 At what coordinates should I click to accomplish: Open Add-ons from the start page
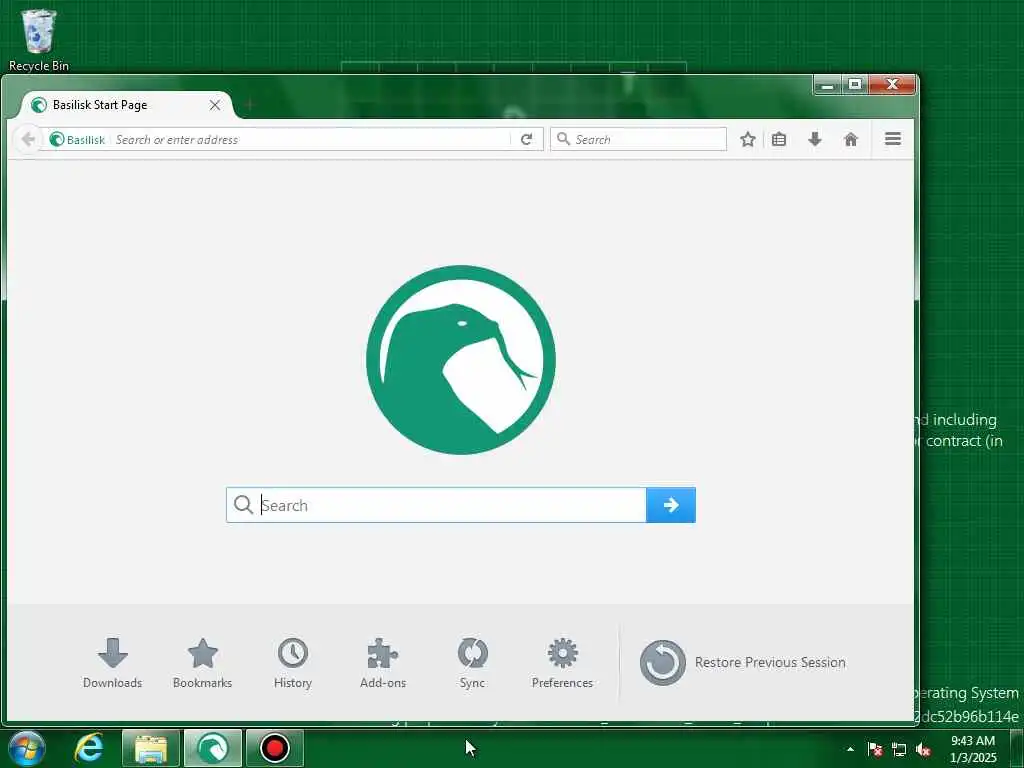pos(383,663)
